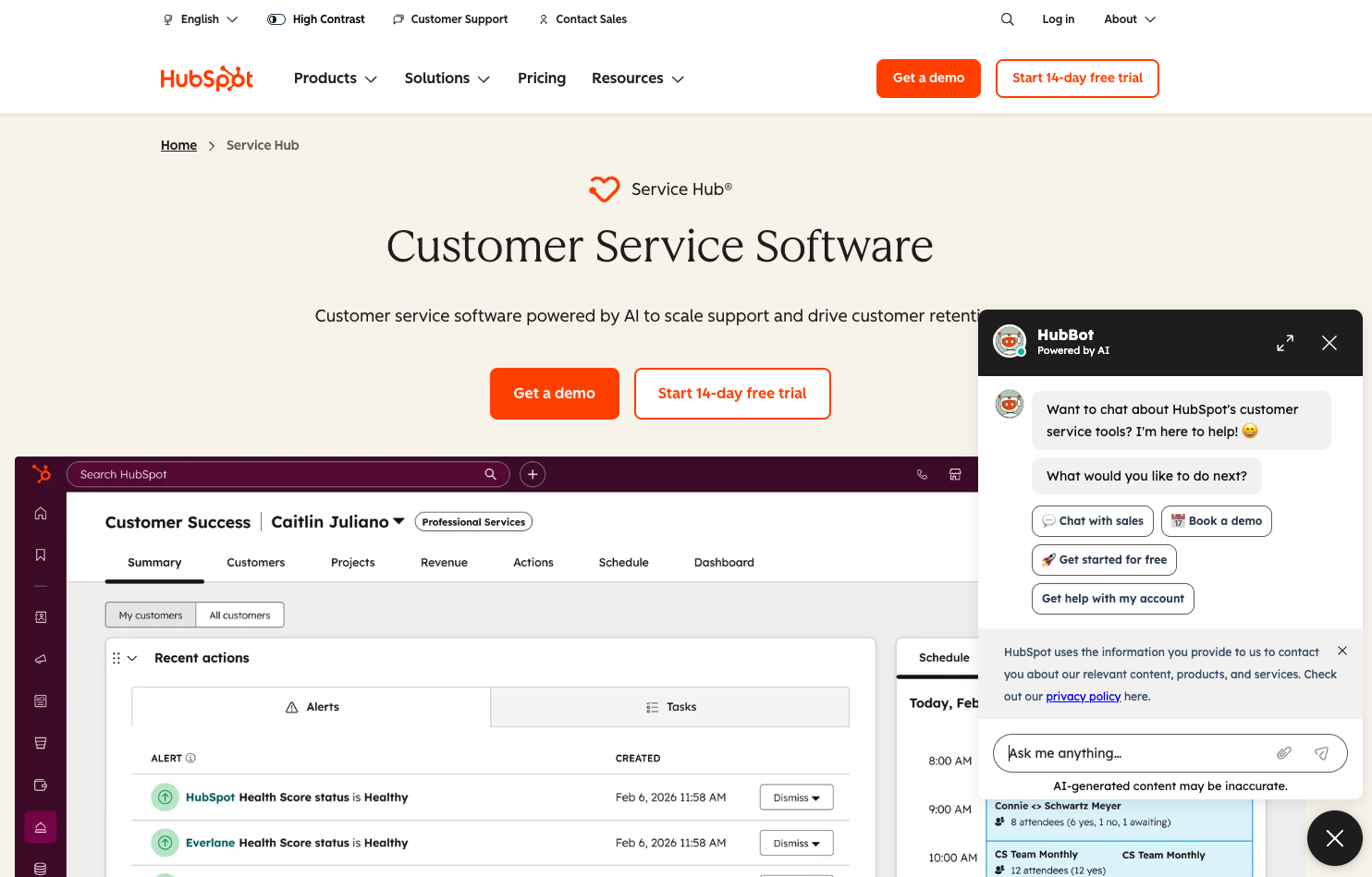Click the send message paper plane icon

pos(1322,753)
